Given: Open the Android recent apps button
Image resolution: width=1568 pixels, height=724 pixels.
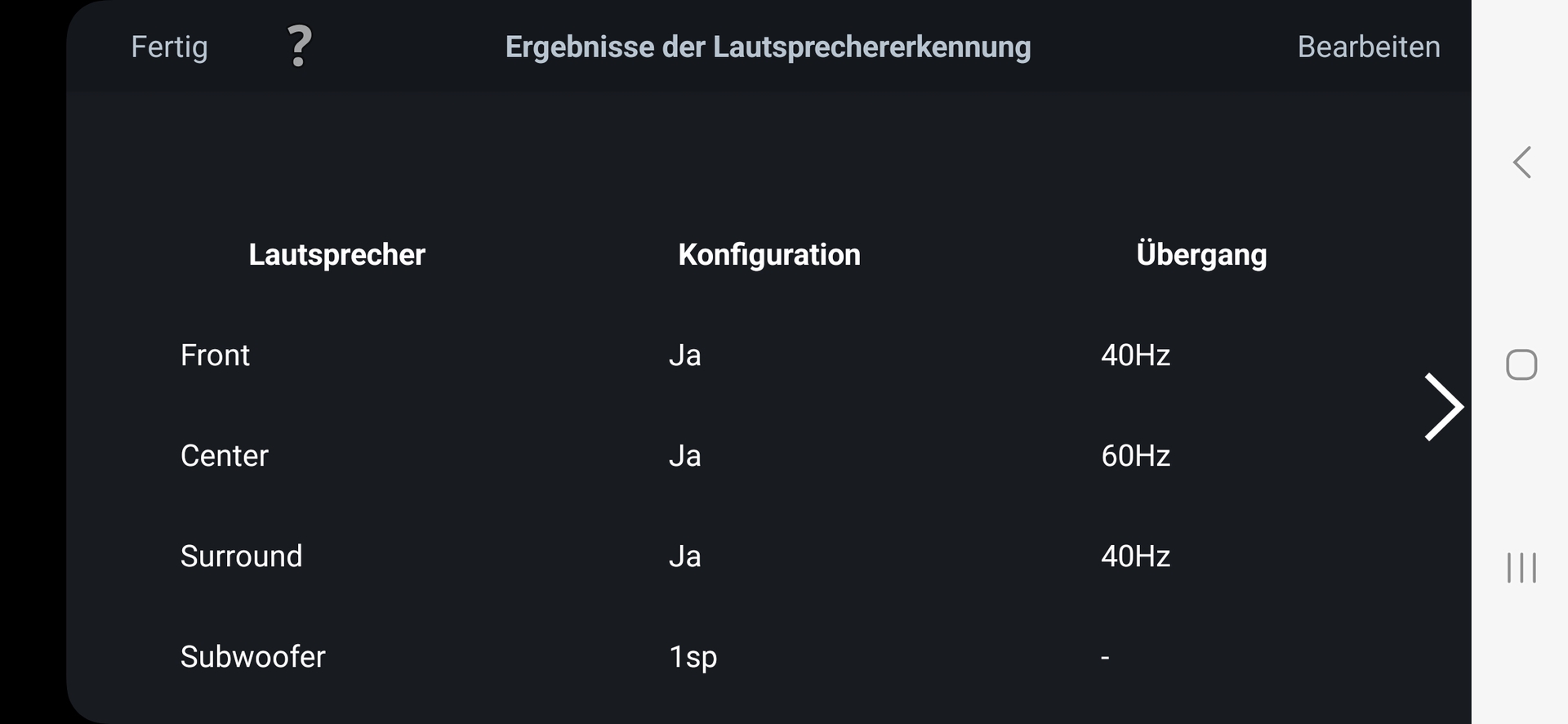Looking at the screenshot, I should coord(1521,568).
